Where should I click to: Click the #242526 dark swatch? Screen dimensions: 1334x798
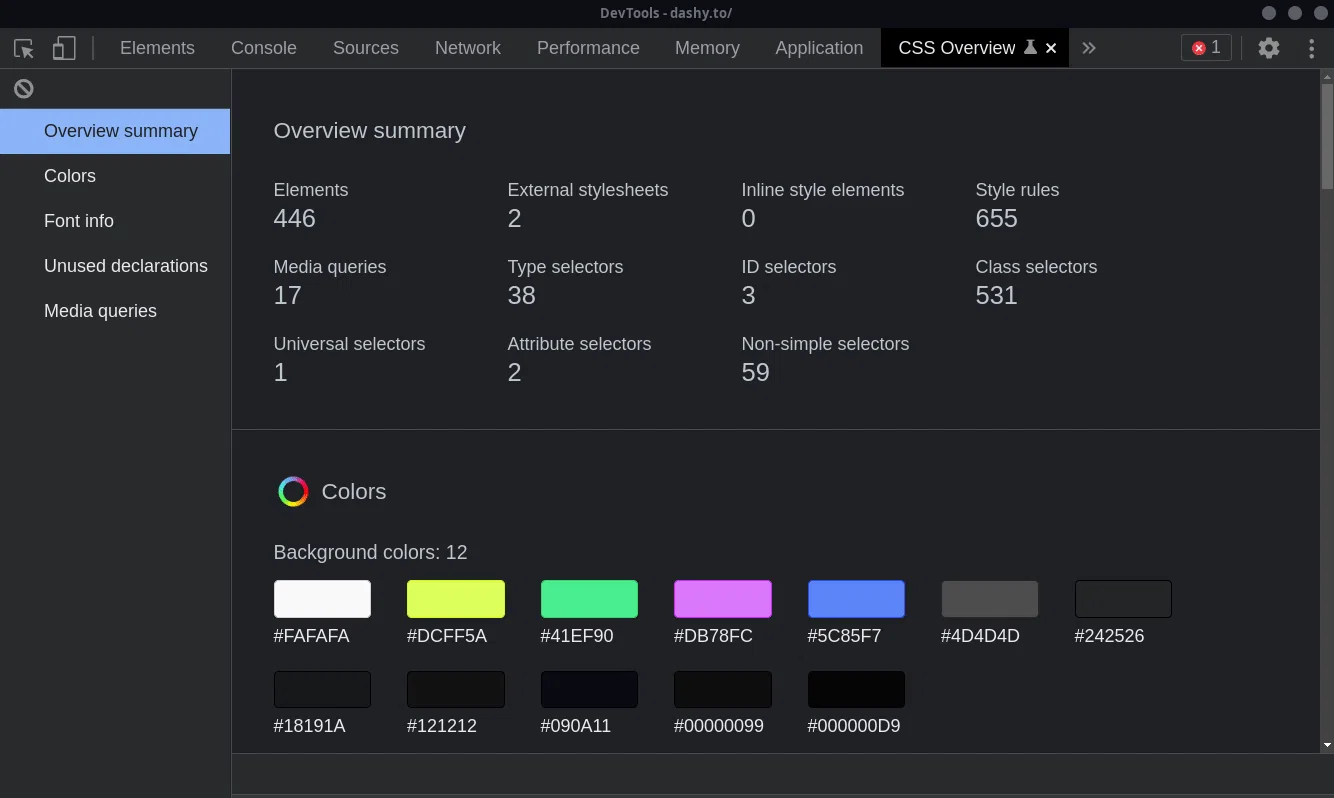click(1123, 599)
